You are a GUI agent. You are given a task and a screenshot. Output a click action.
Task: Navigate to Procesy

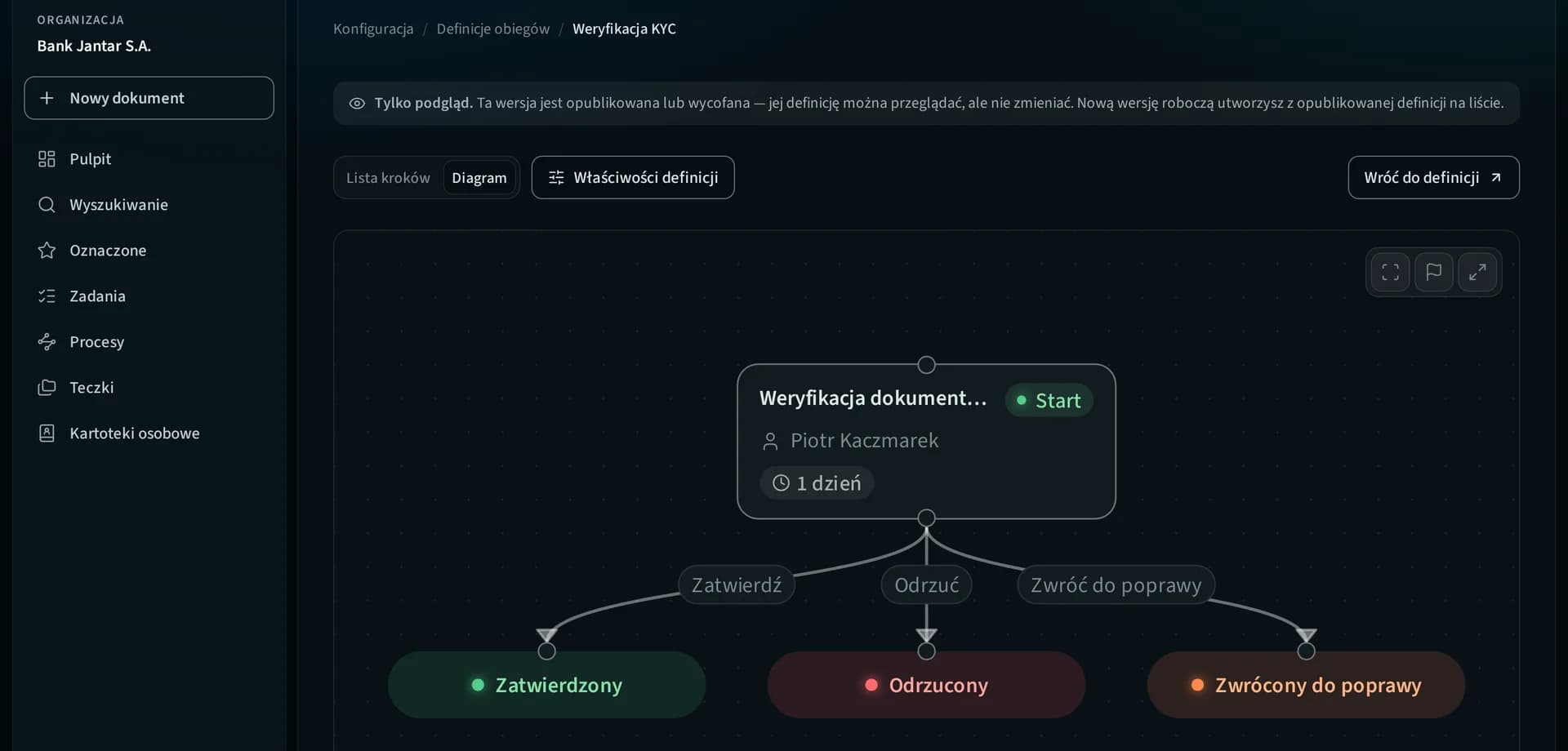[149, 342]
